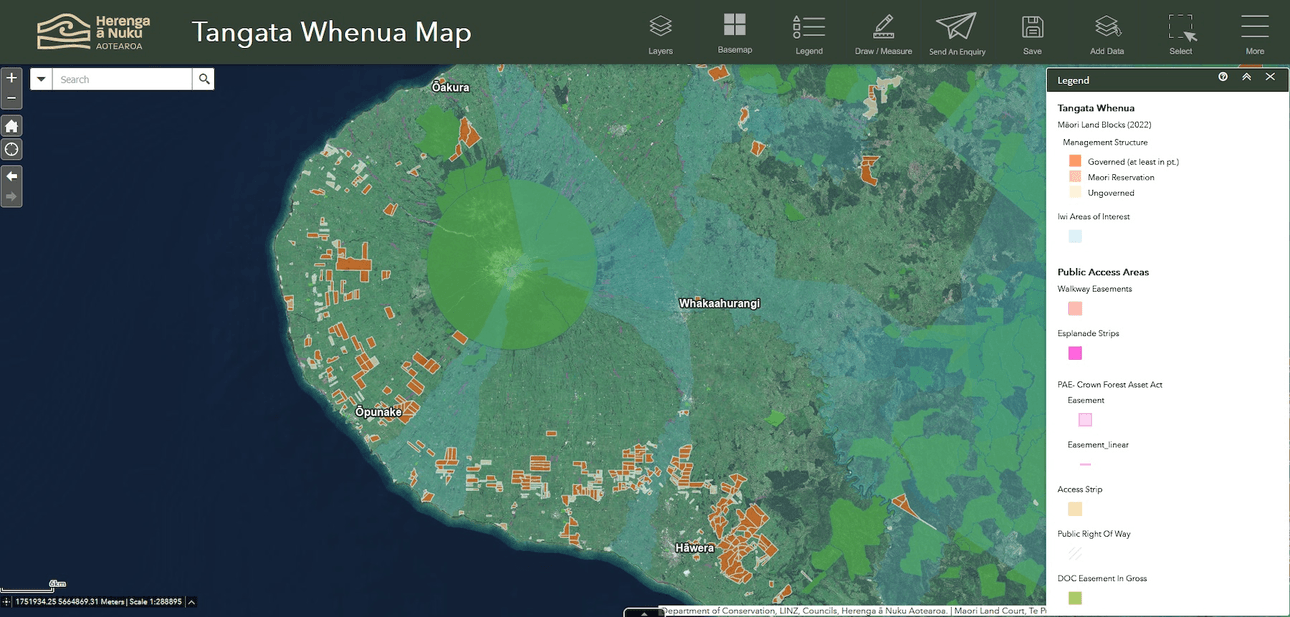
Task: Click into the Search input field
Action: (122, 79)
